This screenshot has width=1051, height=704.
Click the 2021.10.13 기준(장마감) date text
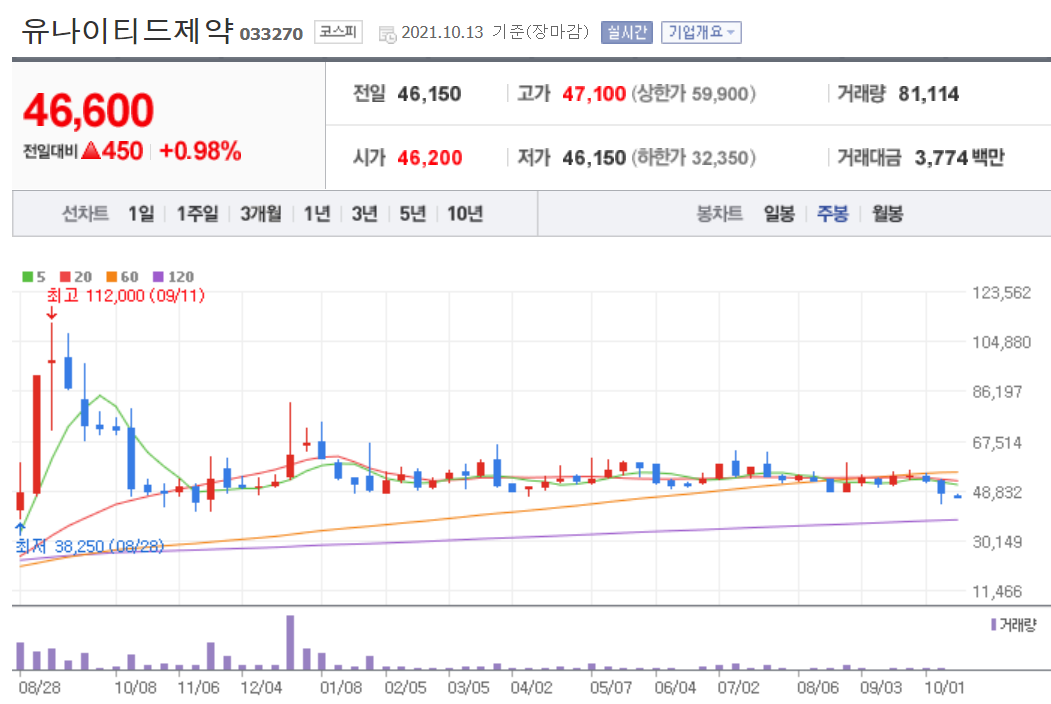[x=495, y=32]
